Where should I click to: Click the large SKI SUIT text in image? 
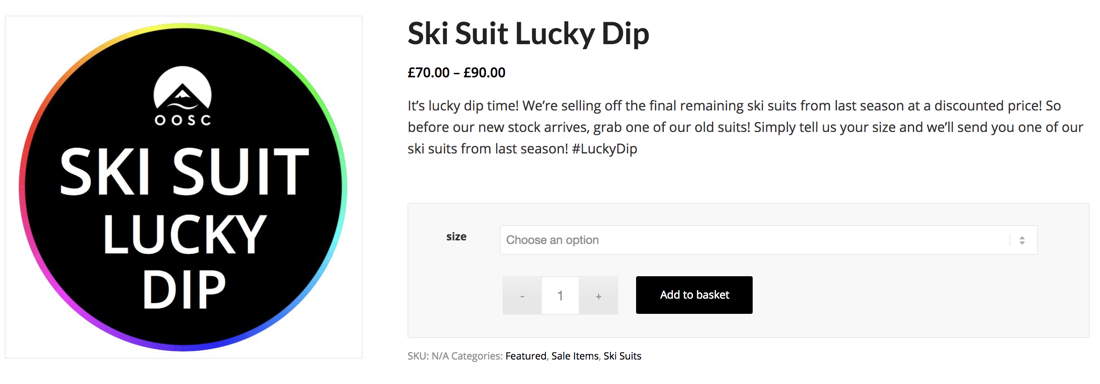[184, 173]
